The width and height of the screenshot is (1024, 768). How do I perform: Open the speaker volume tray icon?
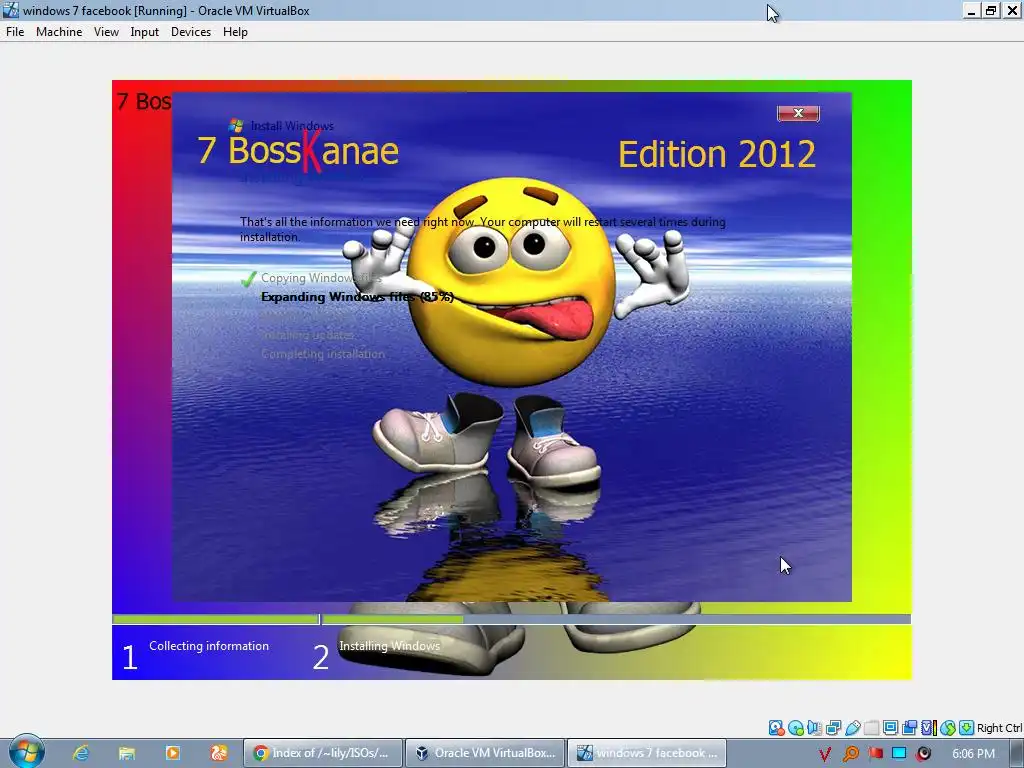(x=923, y=754)
